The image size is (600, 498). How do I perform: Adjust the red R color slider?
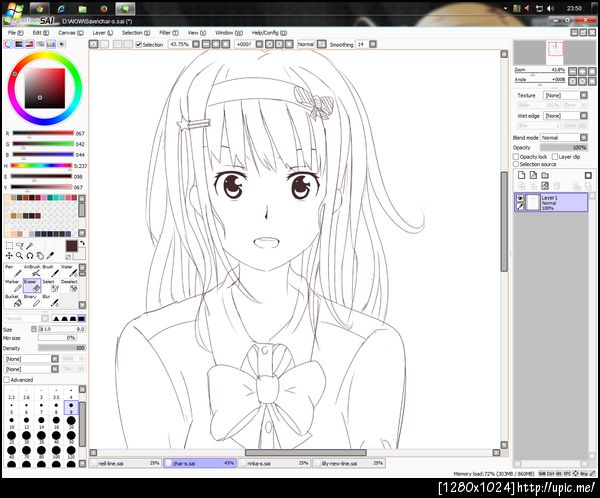tap(43, 133)
